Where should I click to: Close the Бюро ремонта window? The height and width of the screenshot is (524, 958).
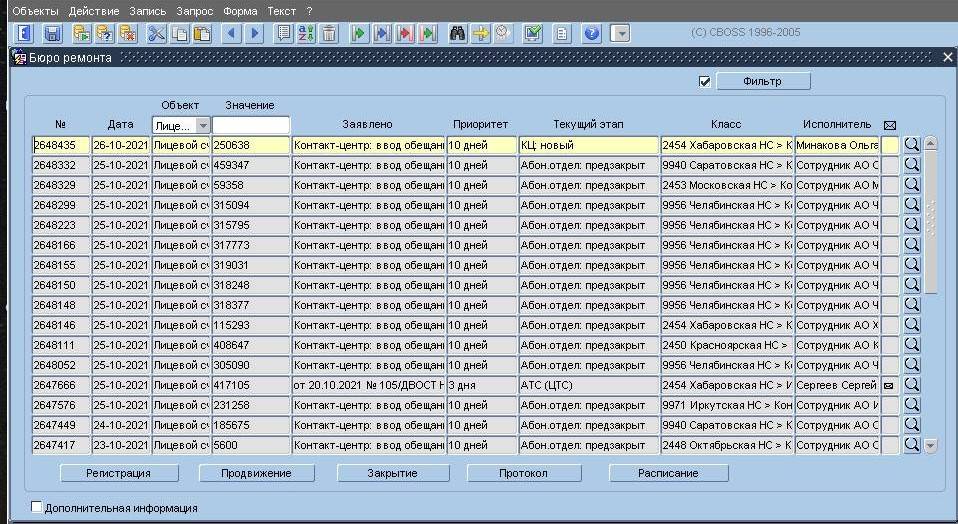(x=948, y=57)
